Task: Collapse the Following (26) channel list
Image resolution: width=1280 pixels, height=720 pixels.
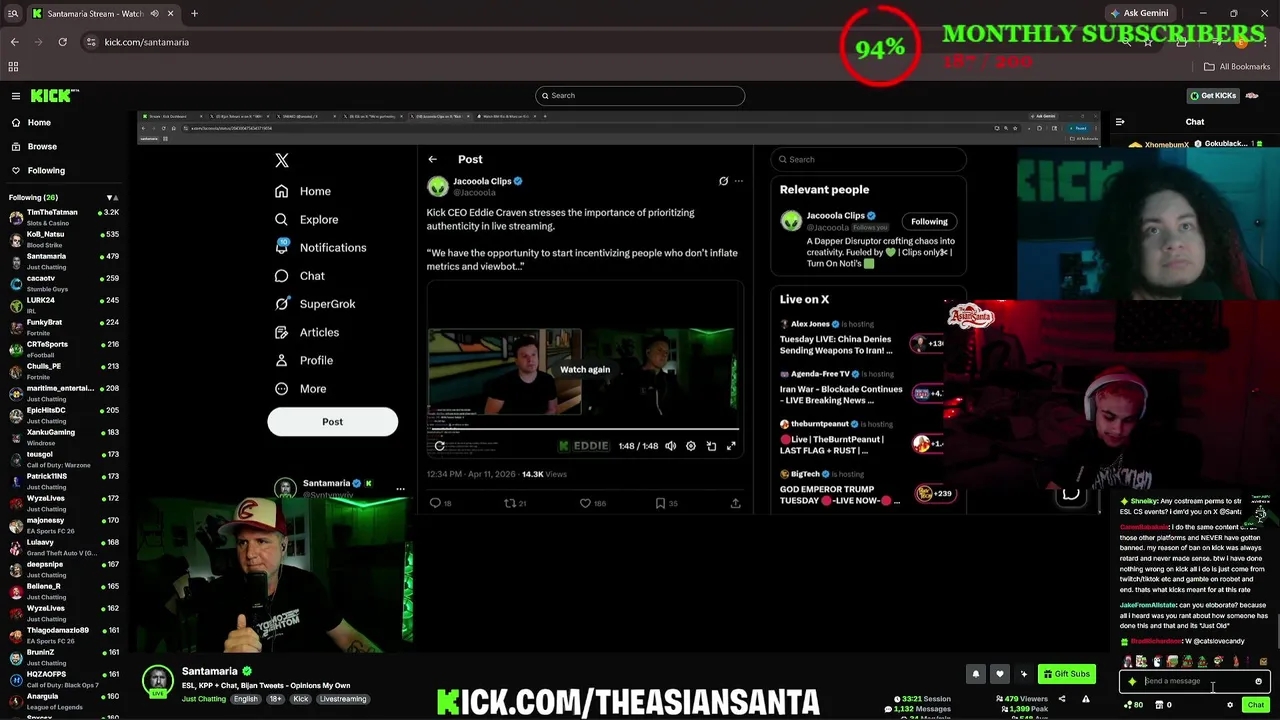Action: (x=112, y=197)
